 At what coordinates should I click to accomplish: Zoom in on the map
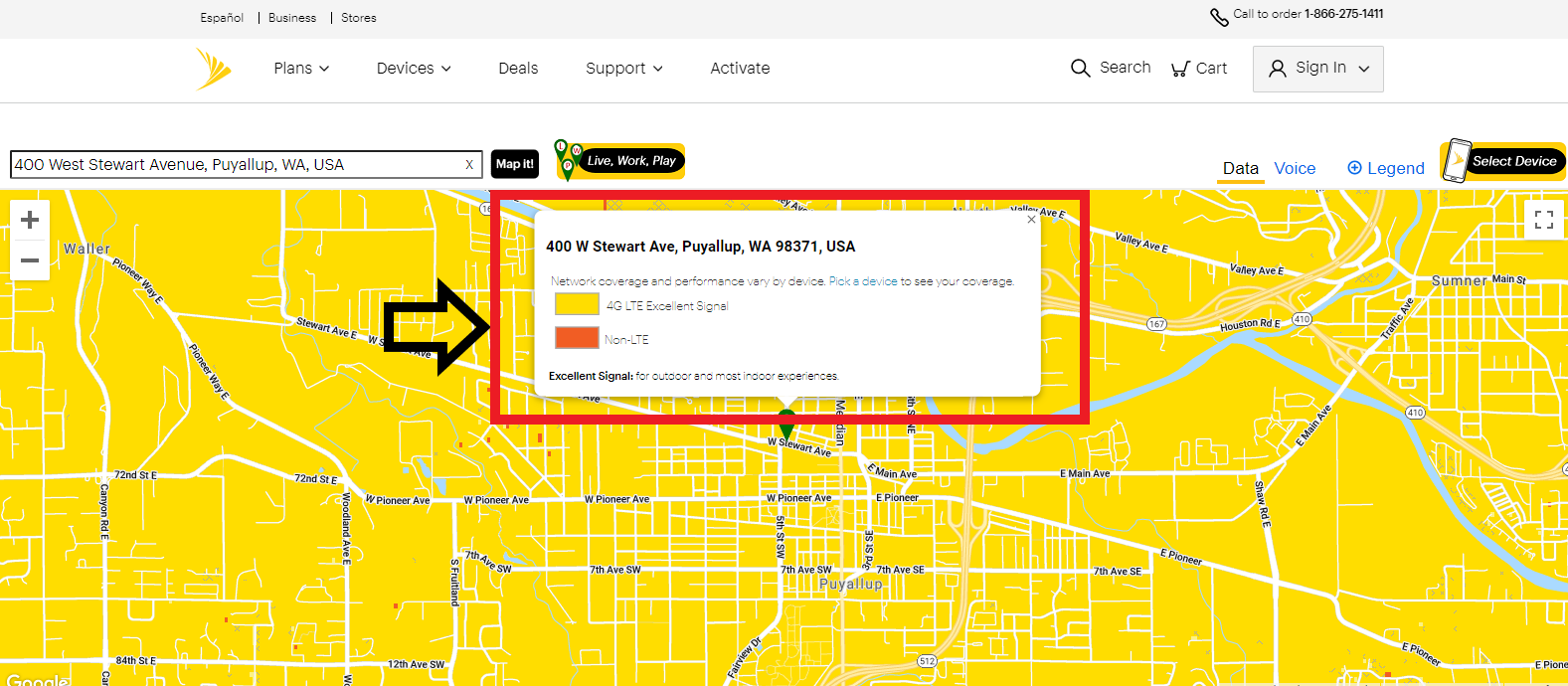click(x=30, y=220)
